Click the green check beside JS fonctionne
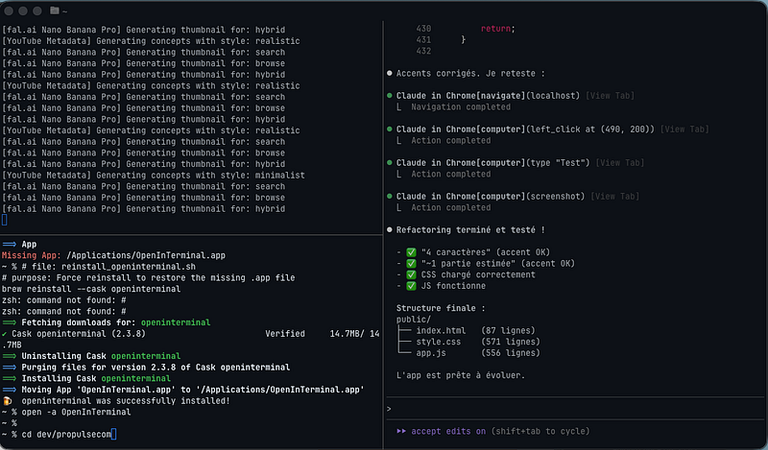The image size is (768, 450). (x=411, y=286)
